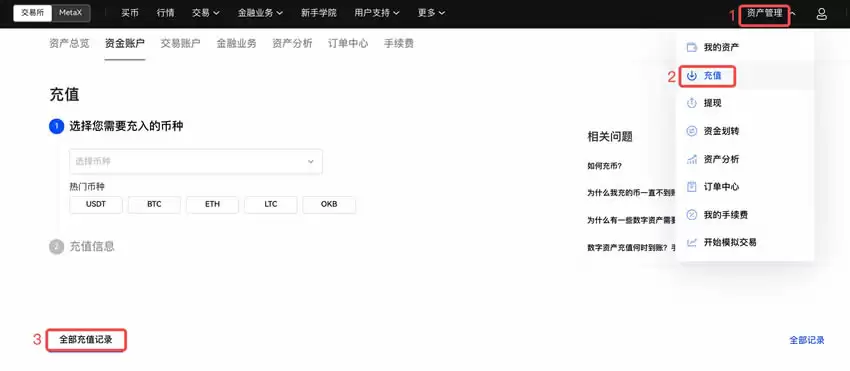The width and height of the screenshot is (850, 371).
Task: Click the transfer icon beside 资金划转
Action: click(x=692, y=131)
